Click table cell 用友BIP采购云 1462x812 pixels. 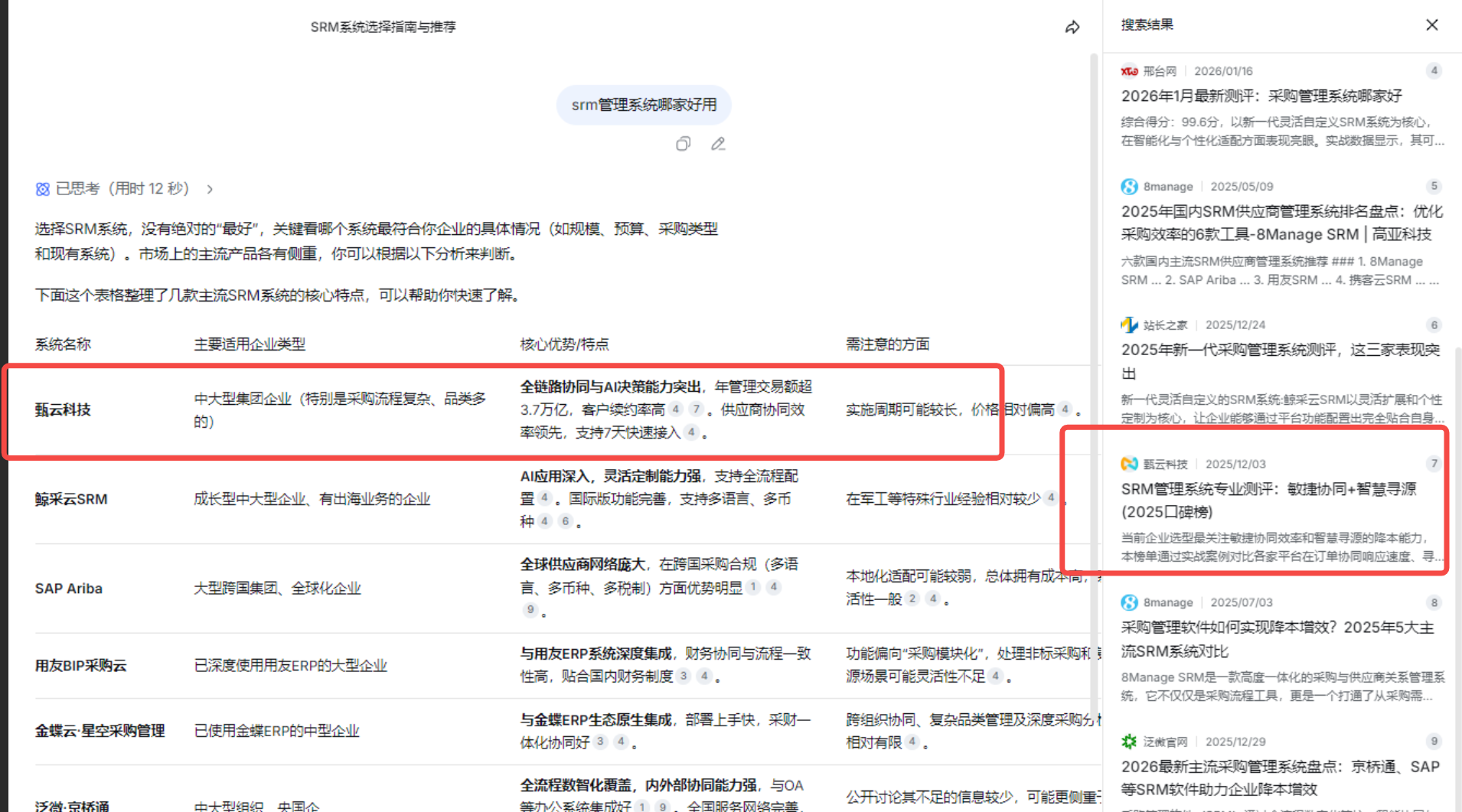tap(80, 665)
